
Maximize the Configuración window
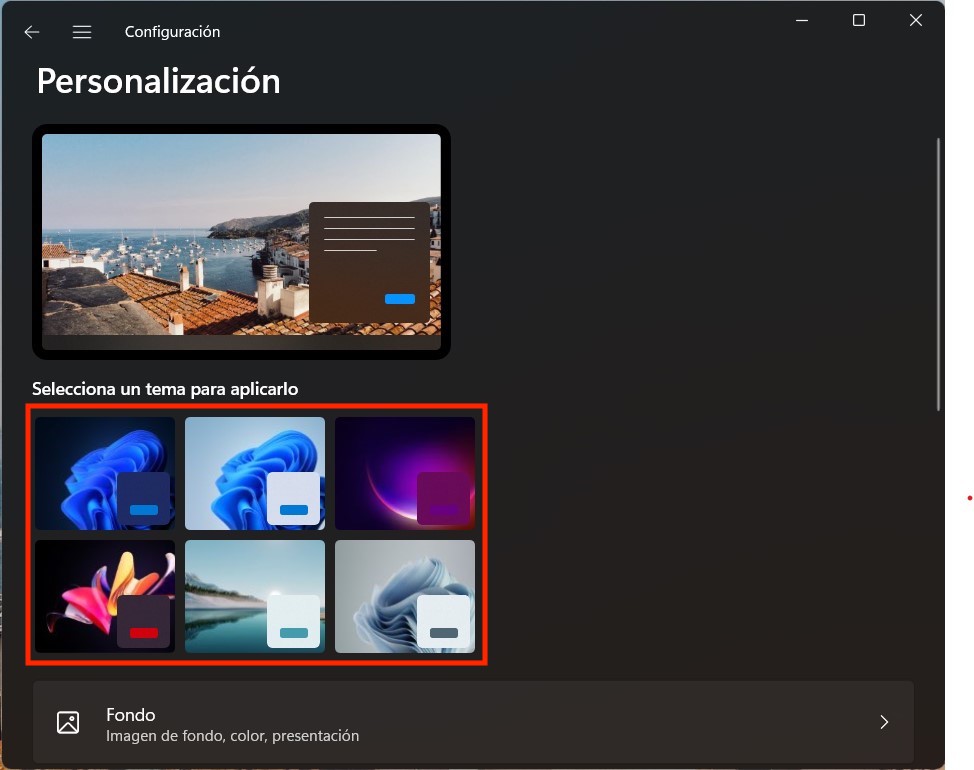(858, 20)
